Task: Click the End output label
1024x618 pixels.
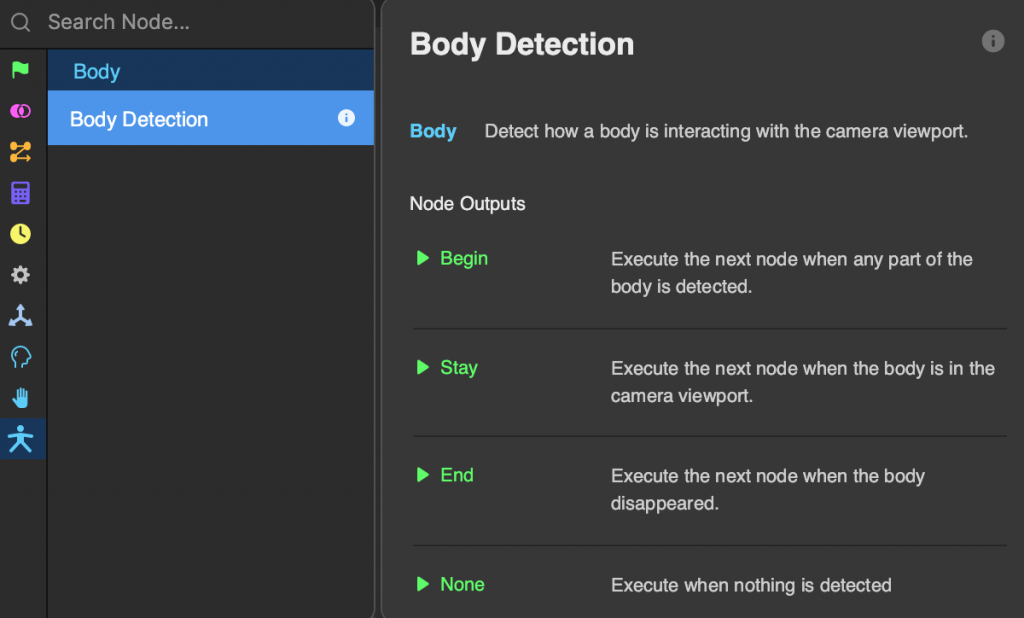Action: [x=456, y=475]
